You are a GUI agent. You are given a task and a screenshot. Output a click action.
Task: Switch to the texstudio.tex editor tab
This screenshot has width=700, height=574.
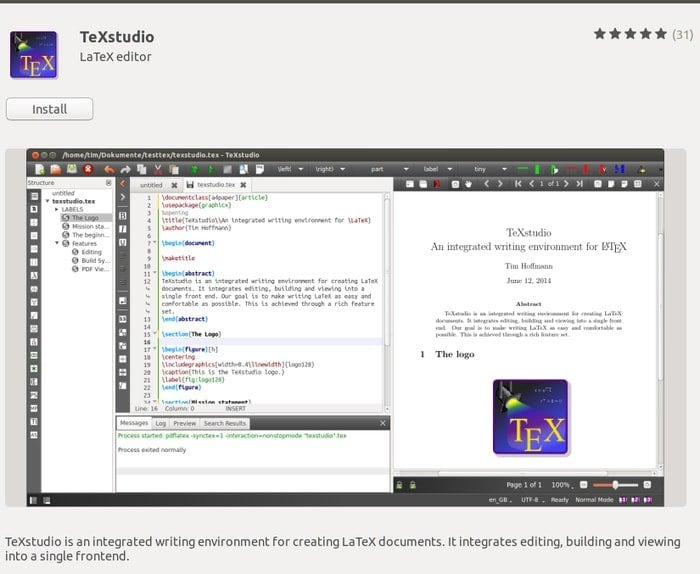point(216,185)
